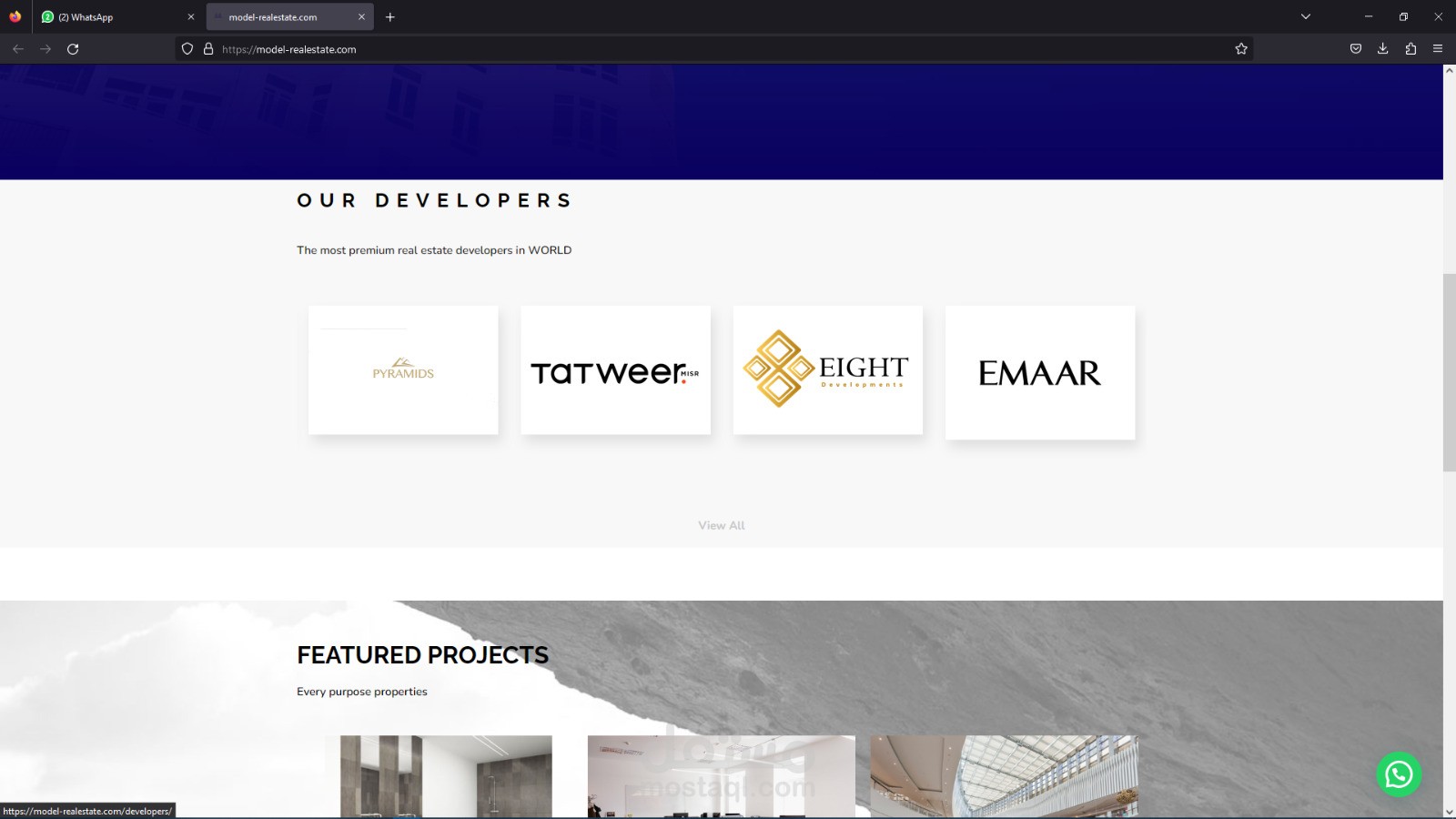Open WhatsApp chat floating button

1399,774
